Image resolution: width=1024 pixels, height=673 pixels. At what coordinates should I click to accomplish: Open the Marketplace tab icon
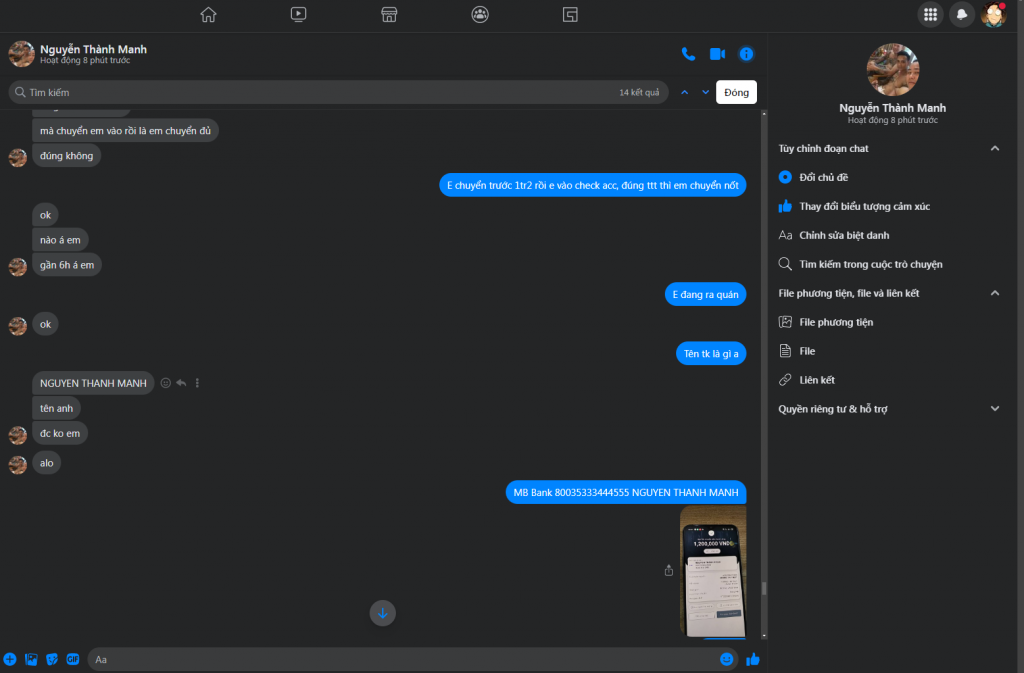[x=390, y=14]
